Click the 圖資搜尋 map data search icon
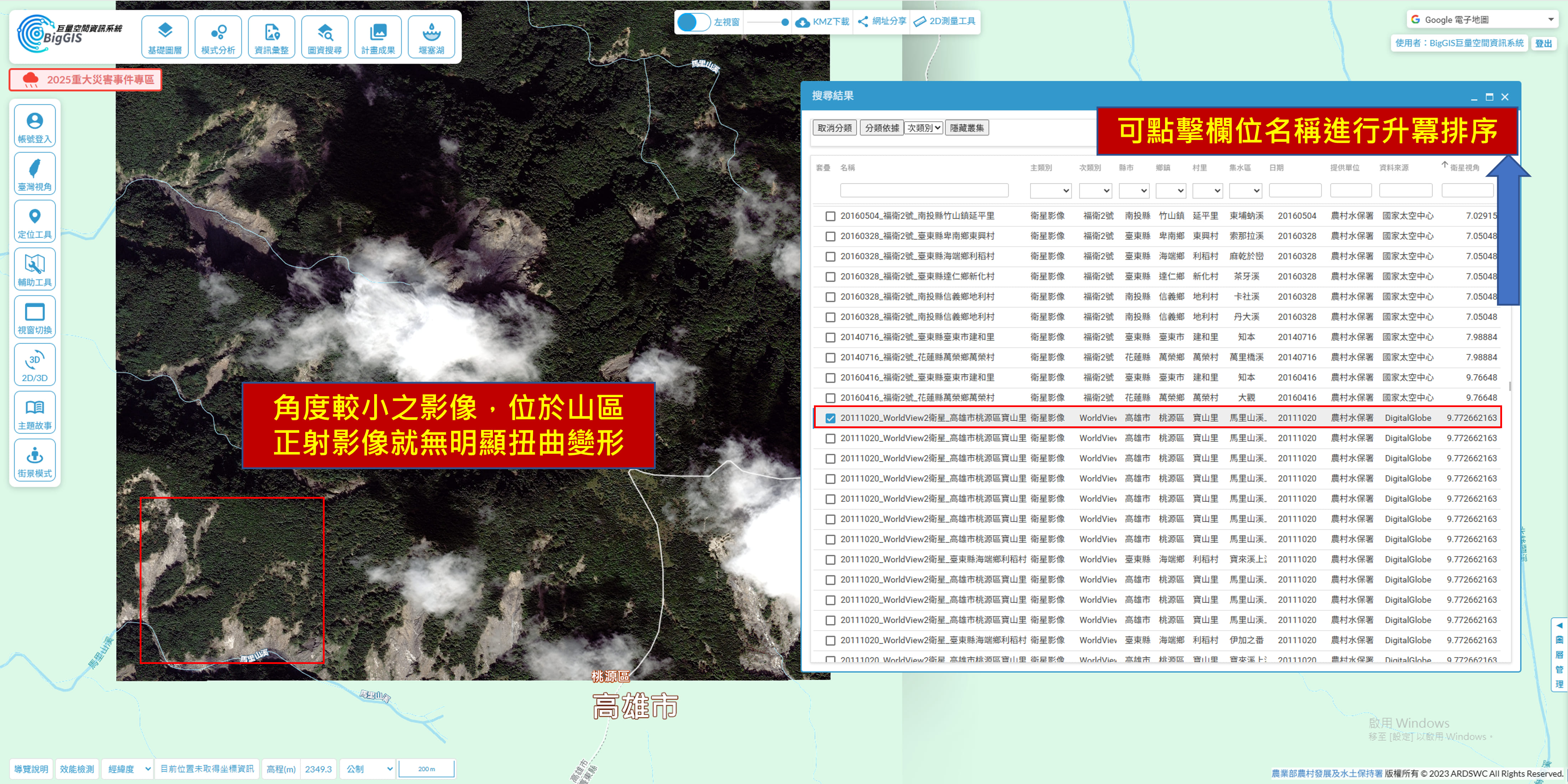The height and width of the screenshot is (784, 1568). coord(324,37)
